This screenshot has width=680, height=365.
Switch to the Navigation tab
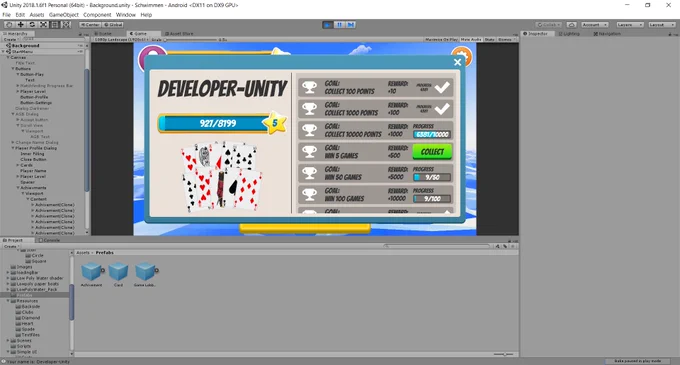point(607,33)
